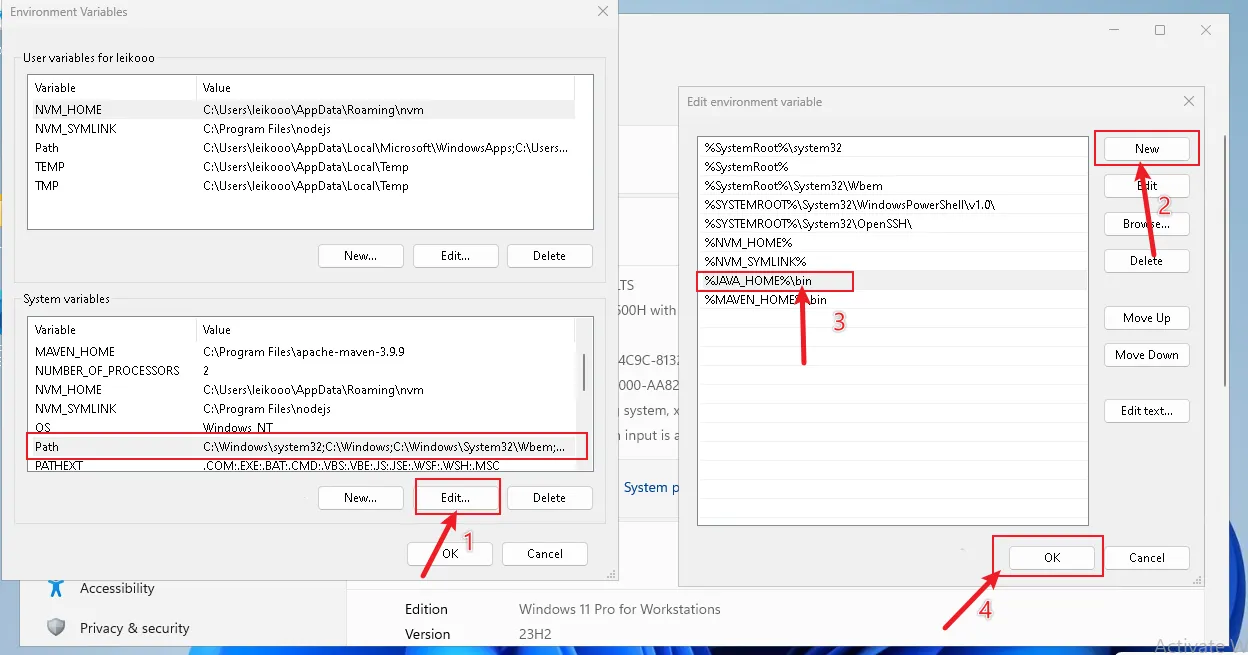Click the Privacy & security shield icon
Screen dimensions: 1248x655
(x=56, y=628)
